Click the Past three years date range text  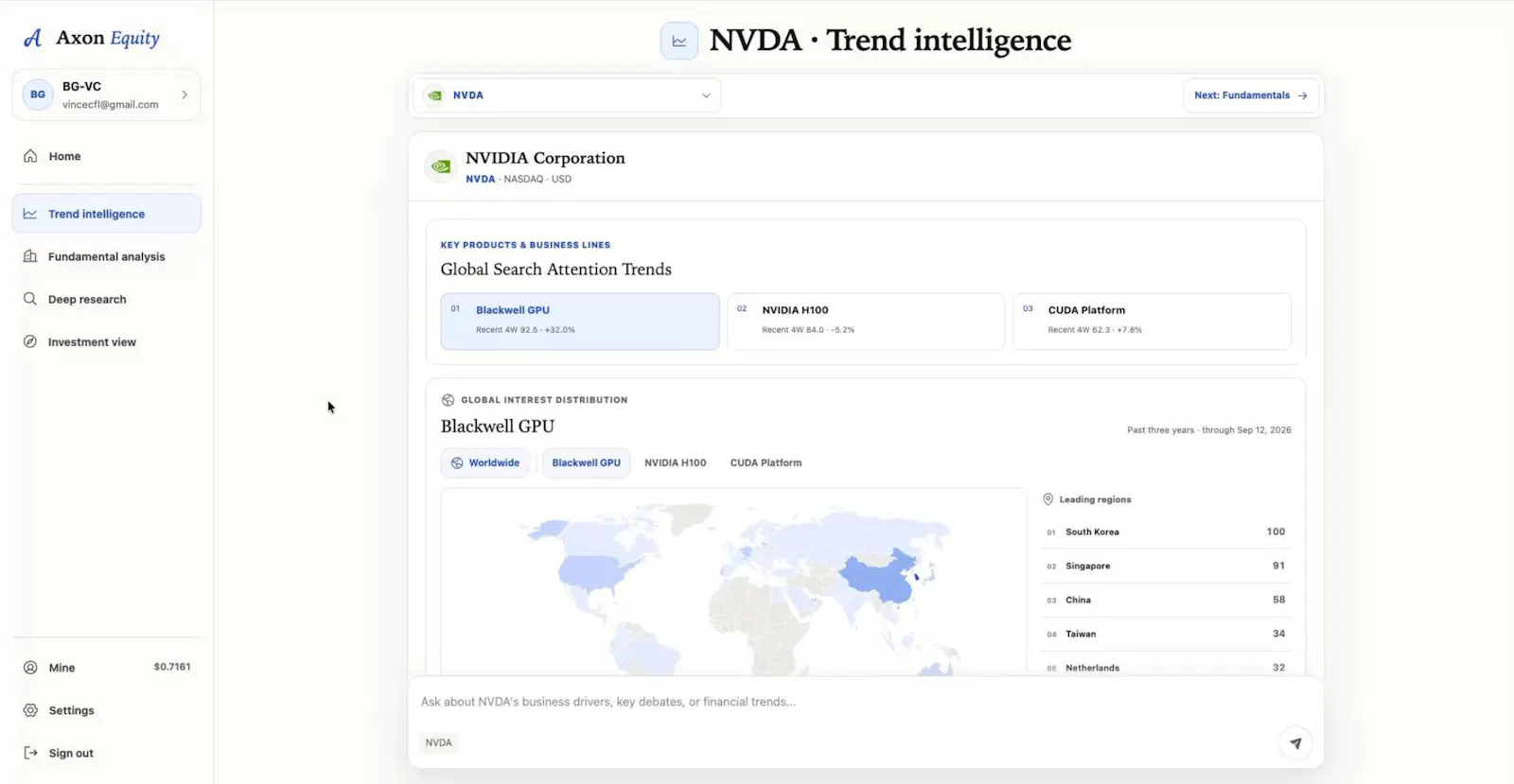[1209, 430]
